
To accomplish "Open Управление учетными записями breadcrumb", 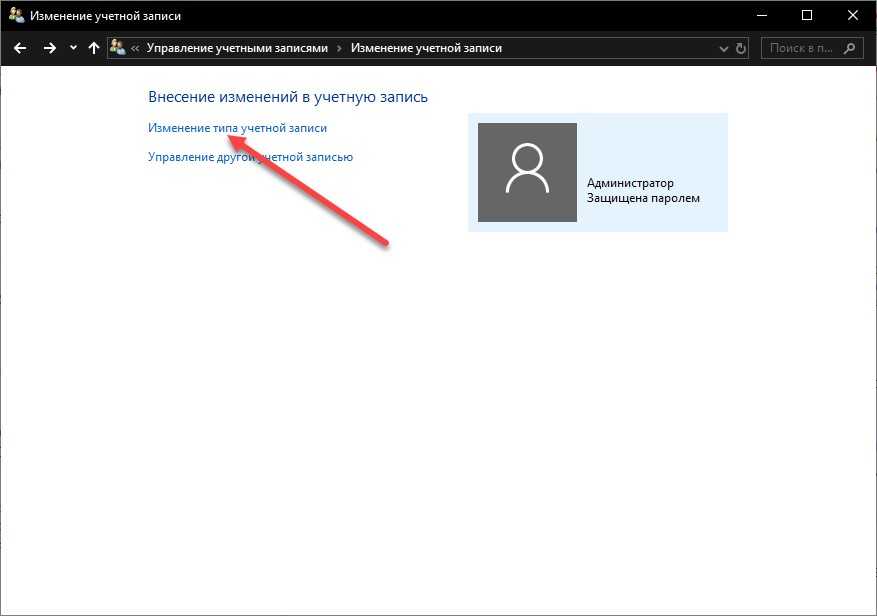I will click(237, 48).
